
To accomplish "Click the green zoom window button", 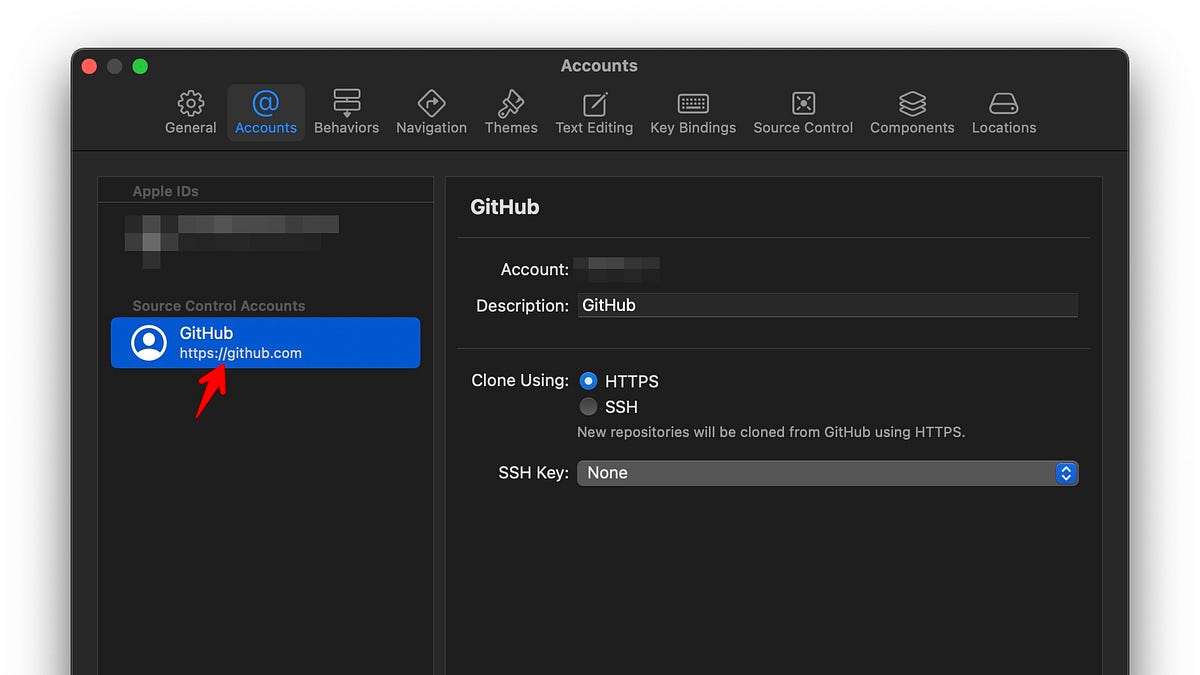I will pos(140,66).
